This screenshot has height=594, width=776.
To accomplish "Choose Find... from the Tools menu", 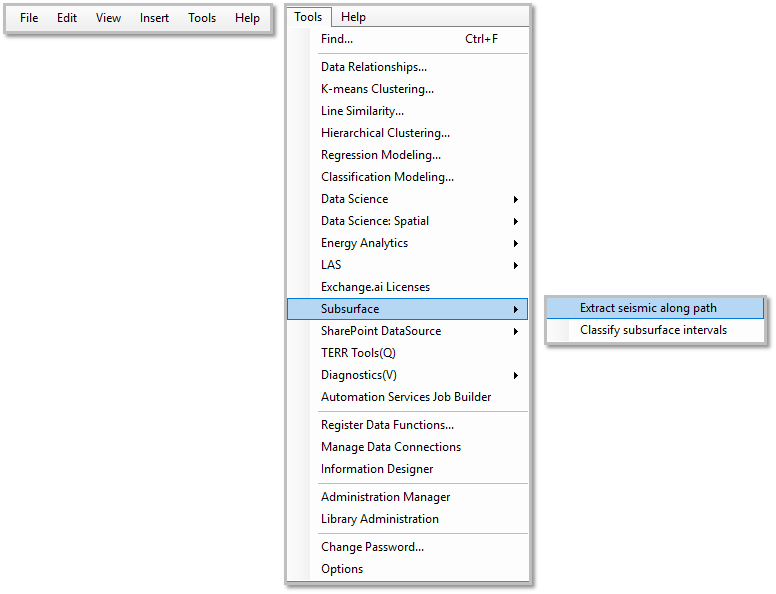I will click(x=408, y=39).
